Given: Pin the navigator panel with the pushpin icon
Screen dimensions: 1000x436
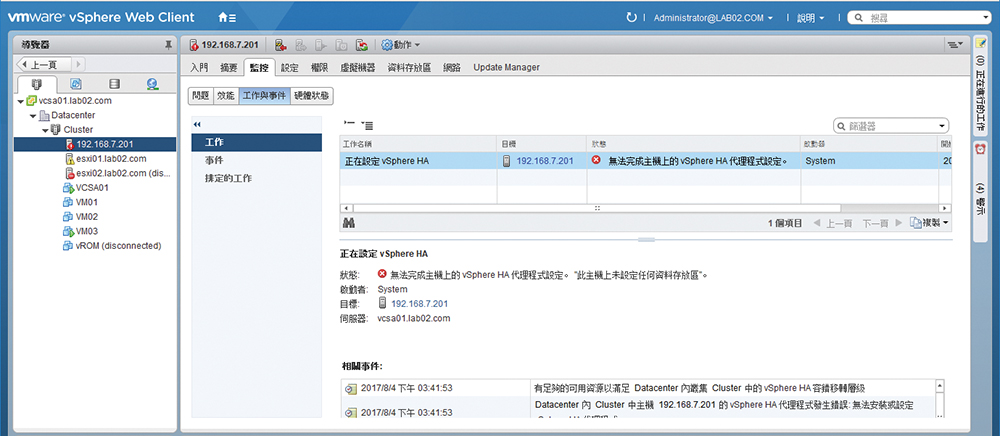Looking at the screenshot, I should point(168,45).
